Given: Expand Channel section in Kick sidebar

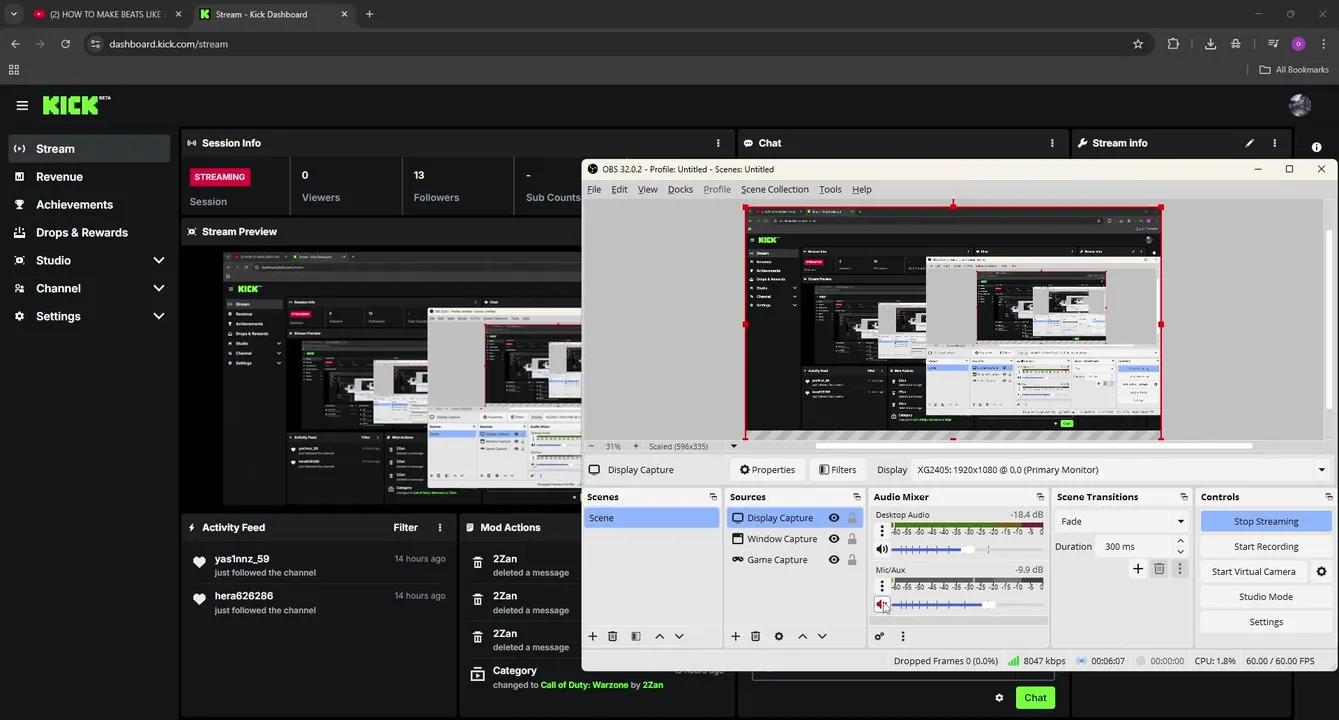Looking at the screenshot, I should pos(158,288).
